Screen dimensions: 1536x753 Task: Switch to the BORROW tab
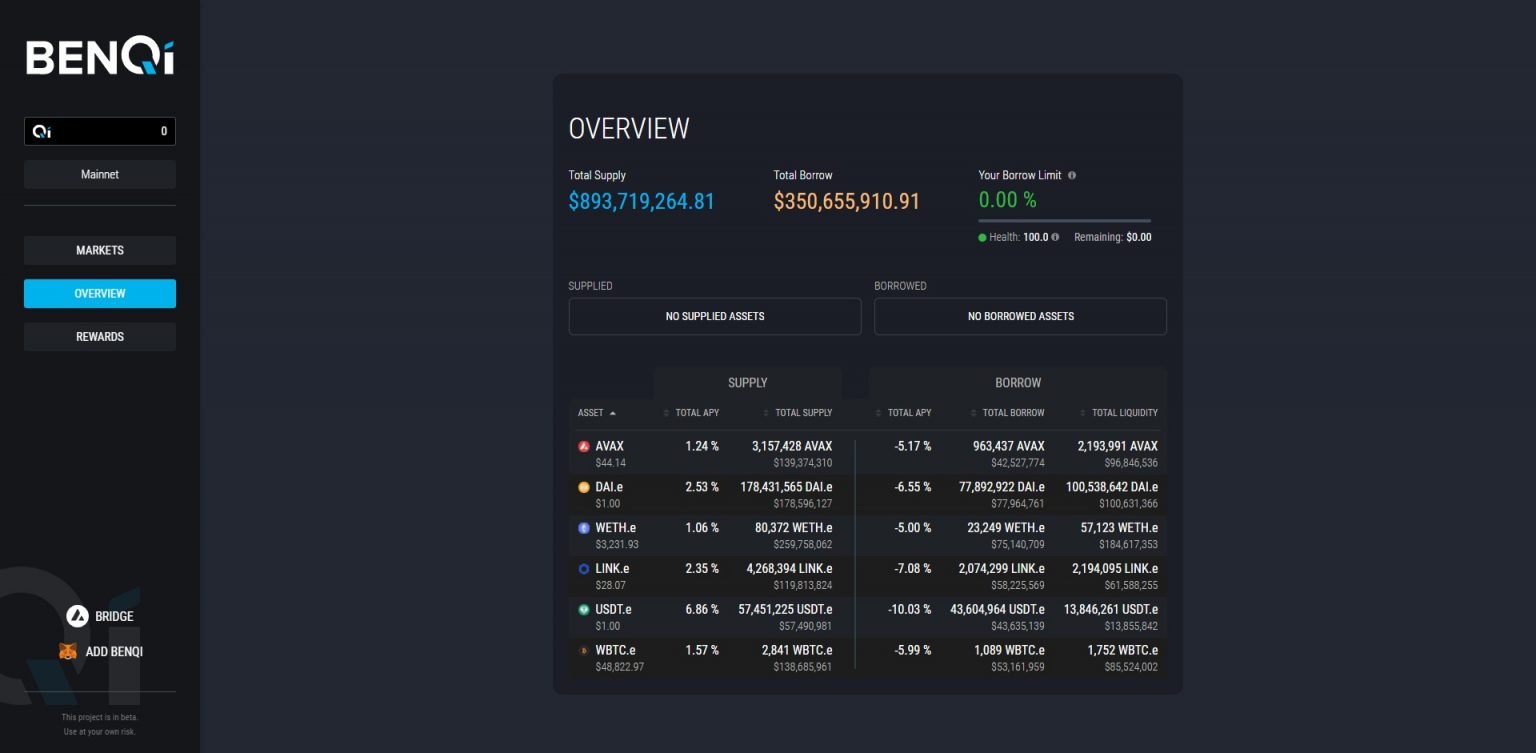coord(1017,382)
